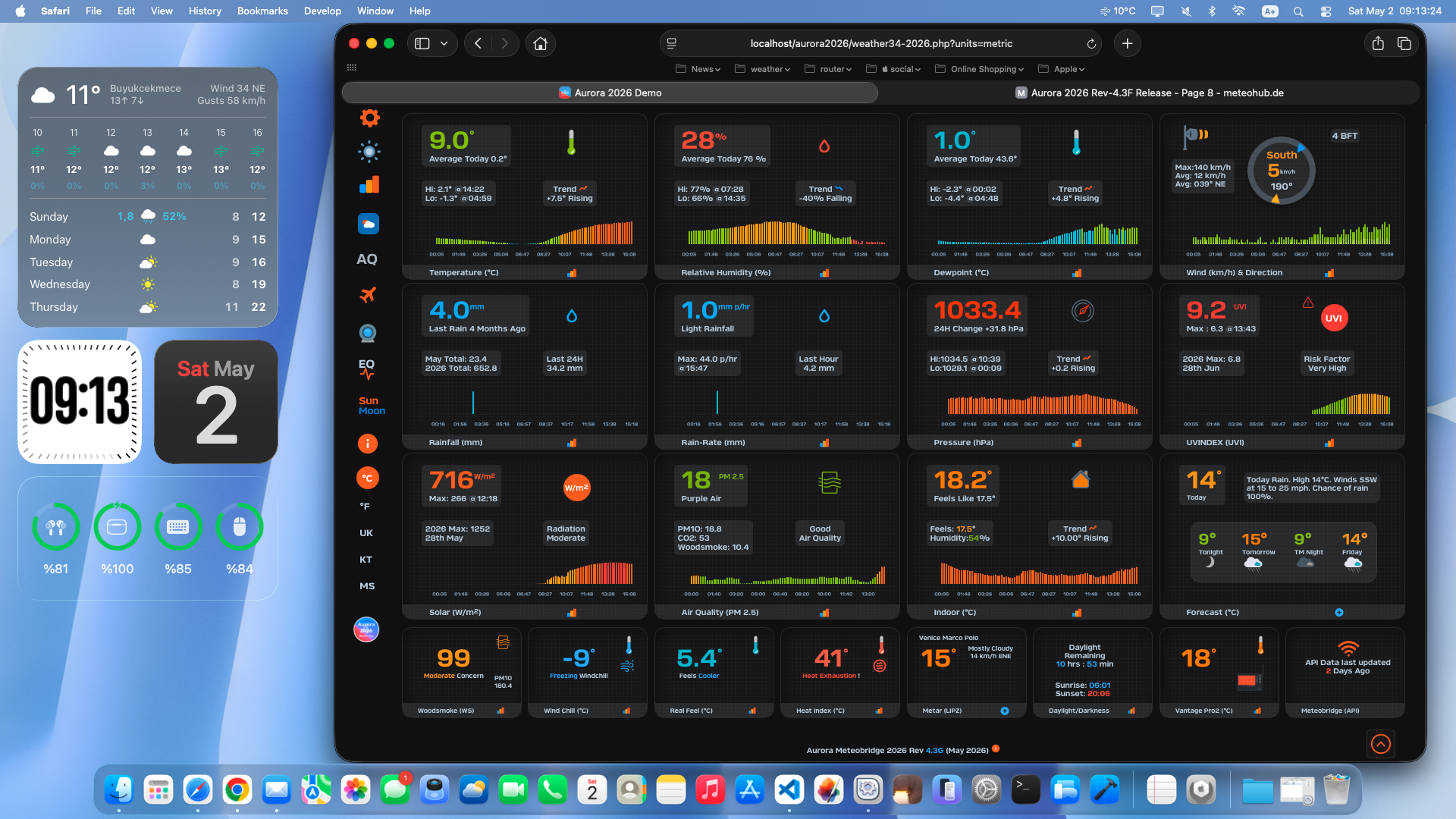Screen dimensions: 1456x819
Task: Click the orange scroll-to-top arrow button
Action: tap(1381, 744)
